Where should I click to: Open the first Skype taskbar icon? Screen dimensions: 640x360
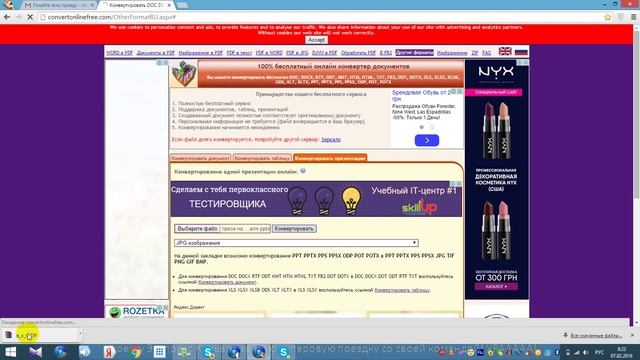[209, 352]
